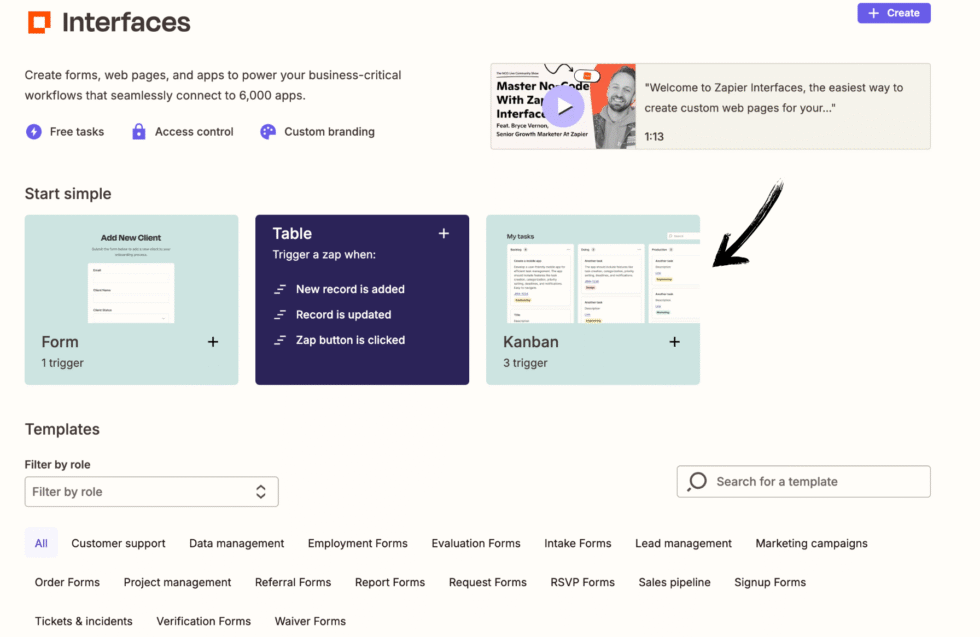The image size is (980, 637).
Task: Play the Master No-Code video
Action: pyautogui.click(x=563, y=106)
